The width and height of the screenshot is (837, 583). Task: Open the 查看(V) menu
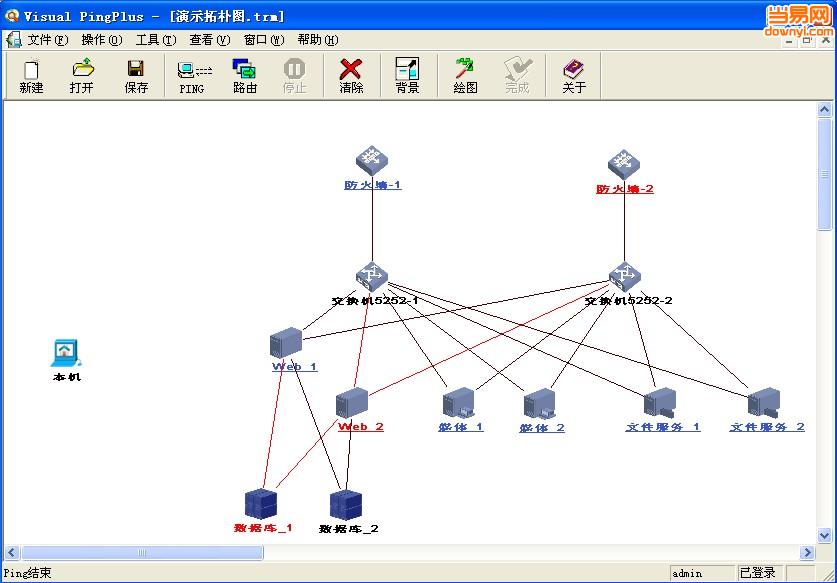click(x=210, y=40)
